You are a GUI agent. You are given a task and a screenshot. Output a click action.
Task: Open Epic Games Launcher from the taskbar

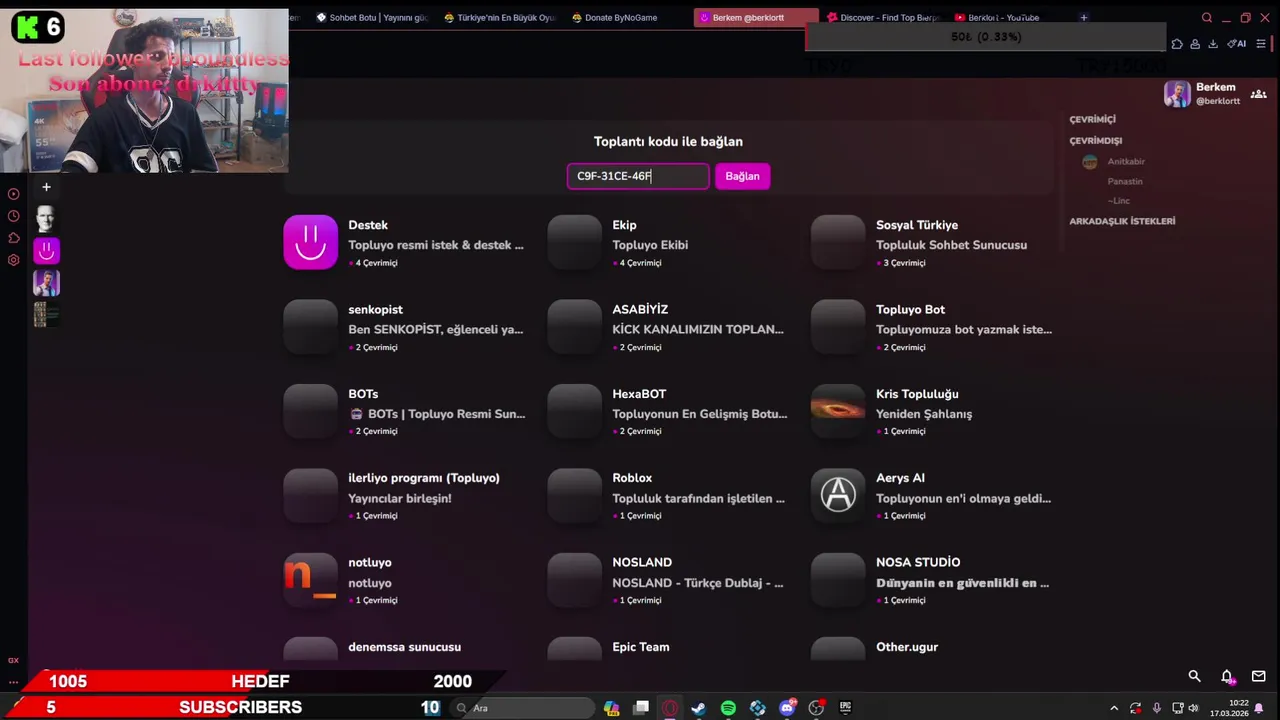click(845, 708)
